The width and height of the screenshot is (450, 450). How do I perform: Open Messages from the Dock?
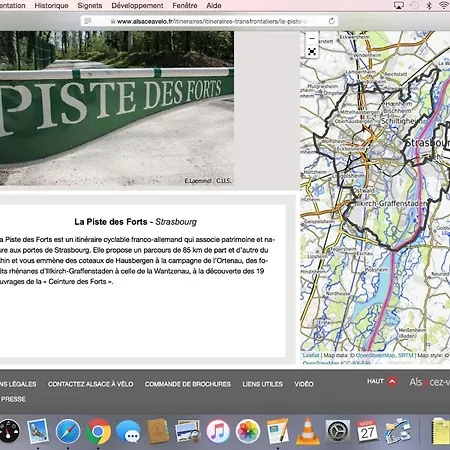coord(128,431)
